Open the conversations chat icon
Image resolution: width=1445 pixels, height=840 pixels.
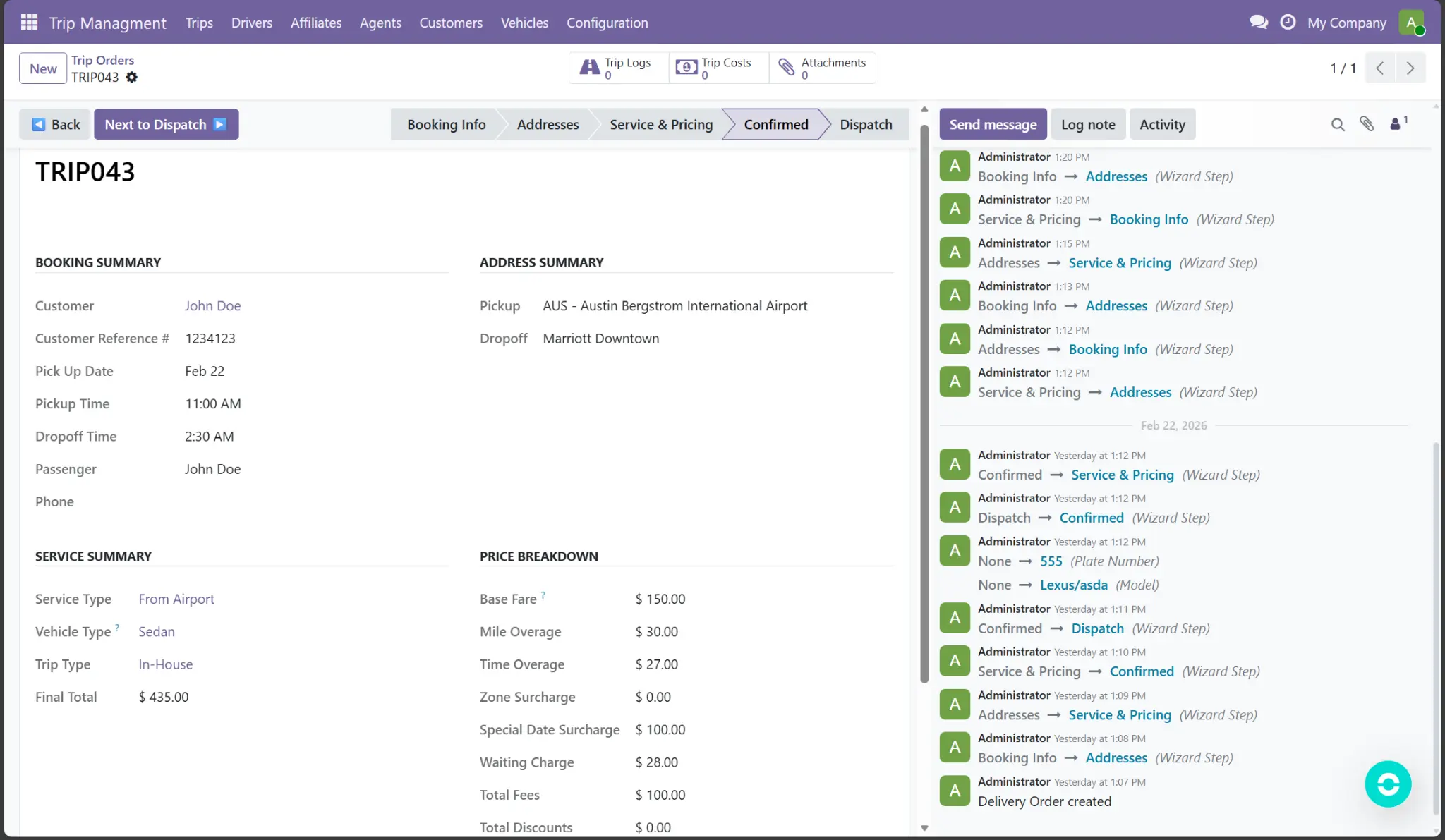point(1259,23)
